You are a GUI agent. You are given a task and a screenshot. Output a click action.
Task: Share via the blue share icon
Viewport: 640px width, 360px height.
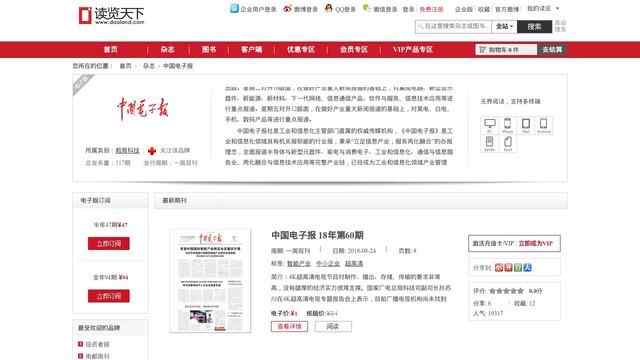coord(527,268)
